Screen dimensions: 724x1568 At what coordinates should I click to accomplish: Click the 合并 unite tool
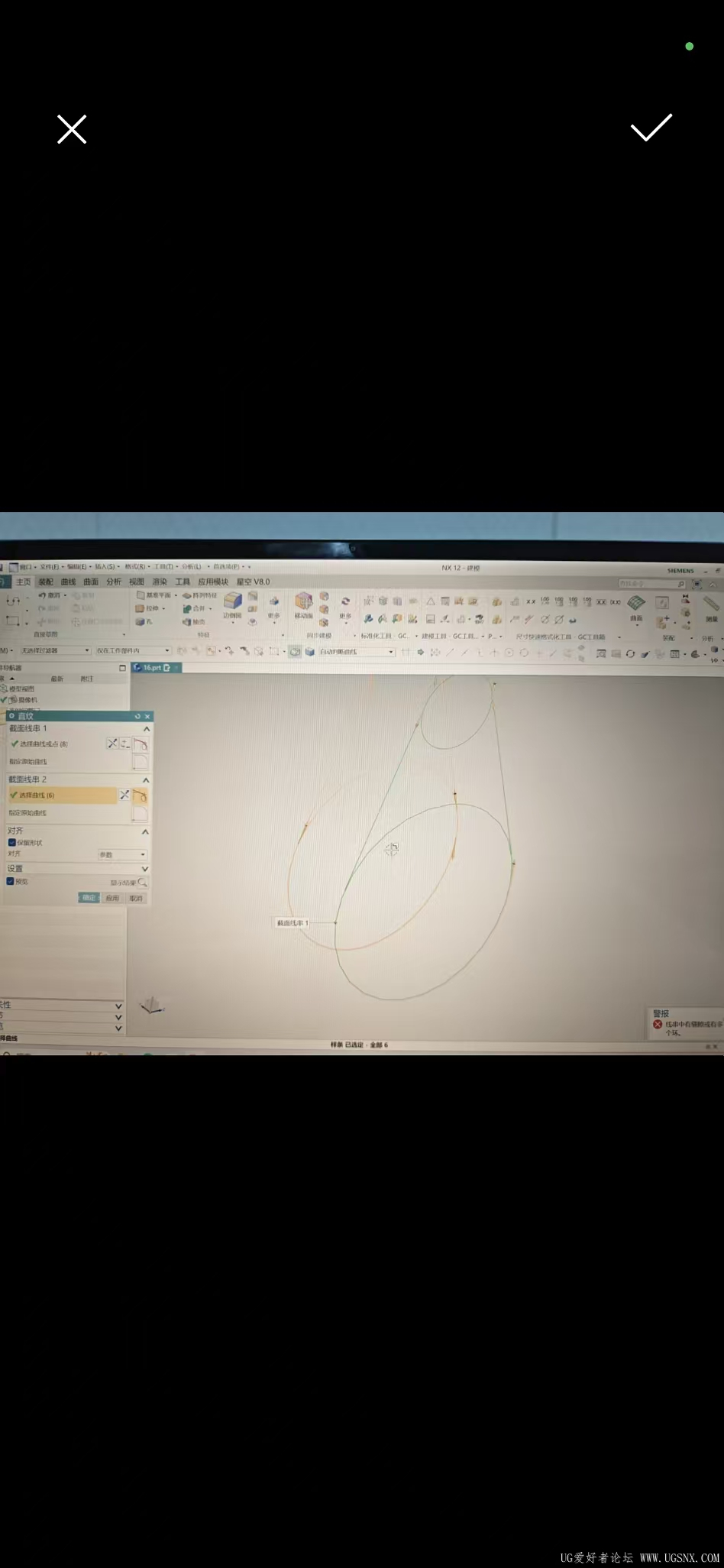coord(194,608)
